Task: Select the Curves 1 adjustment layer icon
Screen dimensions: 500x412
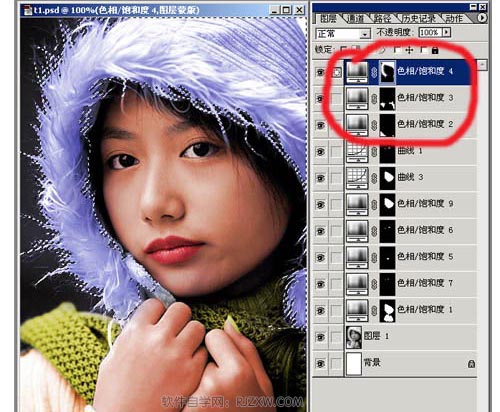Action: [357, 153]
